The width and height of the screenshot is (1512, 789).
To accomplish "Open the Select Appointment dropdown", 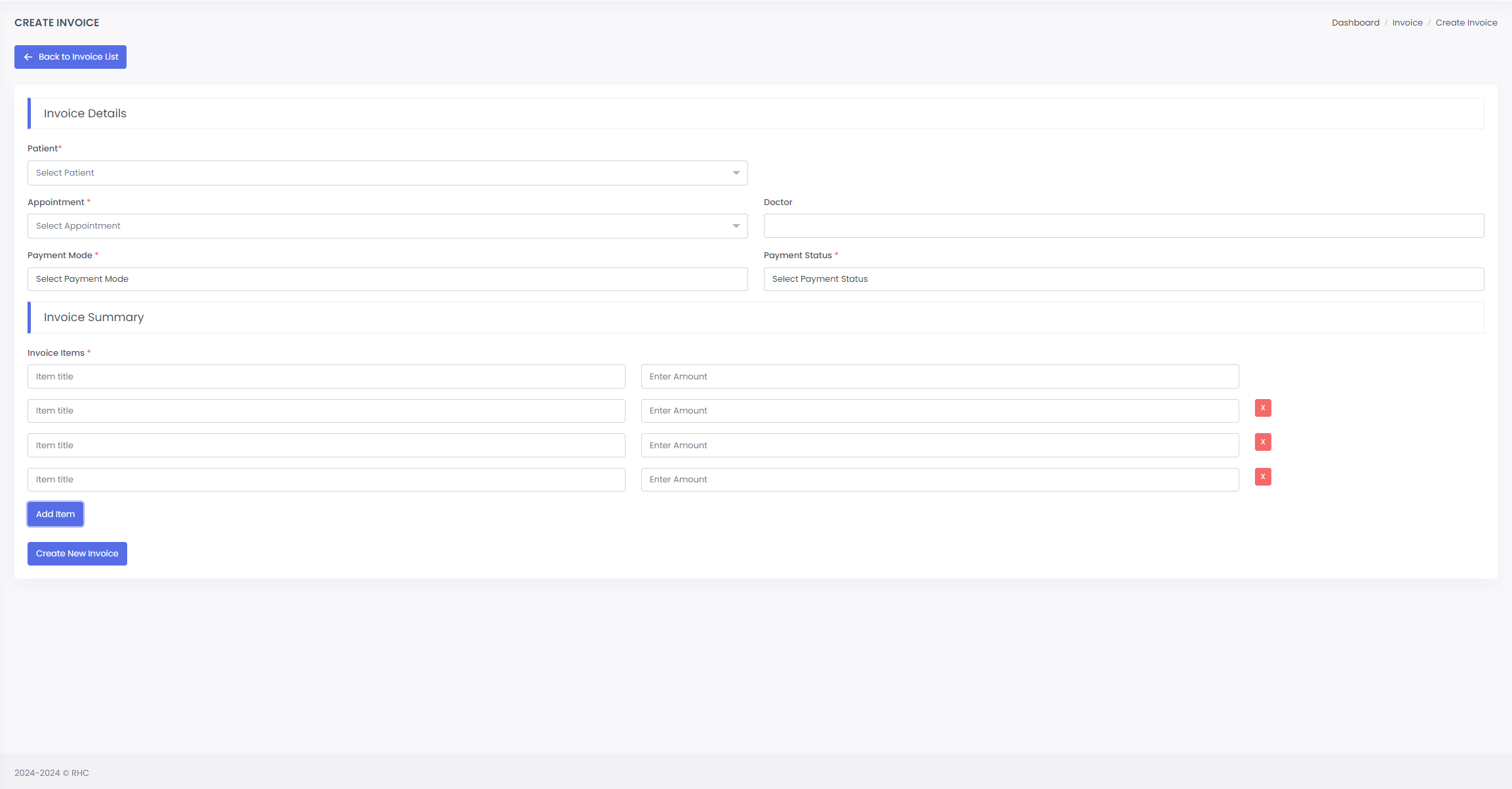I will pyautogui.click(x=388, y=226).
